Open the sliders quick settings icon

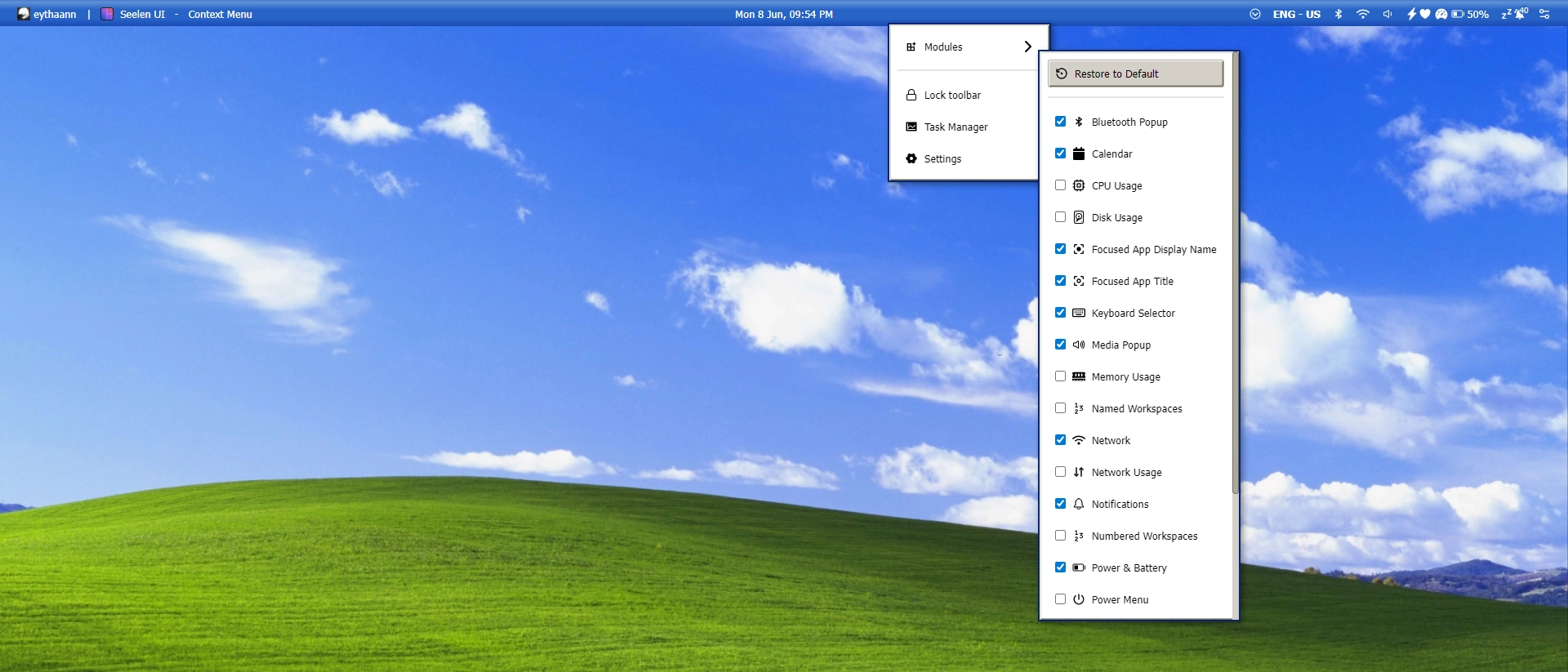pos(1544,14)
